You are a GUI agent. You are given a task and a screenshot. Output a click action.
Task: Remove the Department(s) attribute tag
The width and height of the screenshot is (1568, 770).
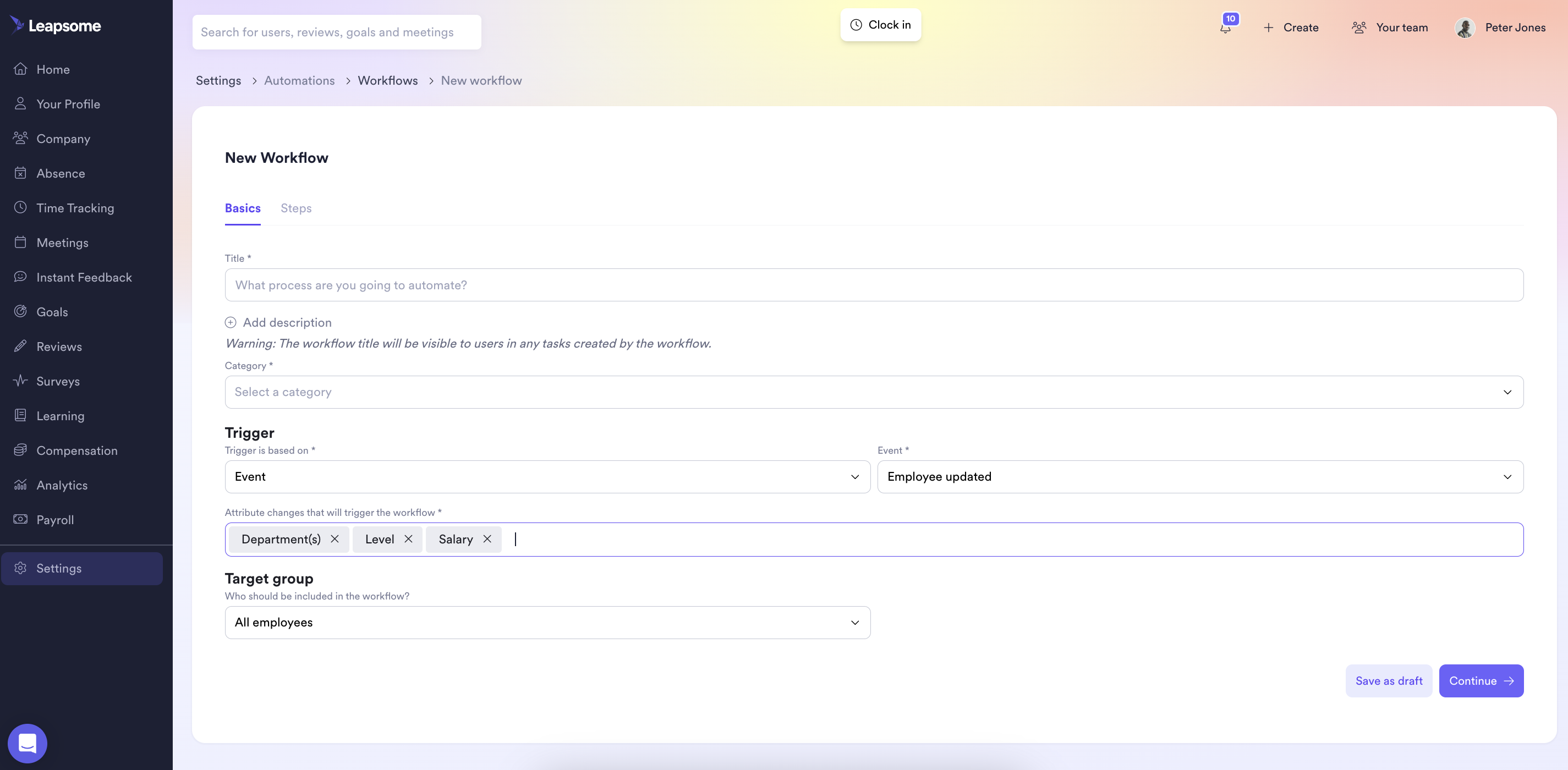pos(335,540)
